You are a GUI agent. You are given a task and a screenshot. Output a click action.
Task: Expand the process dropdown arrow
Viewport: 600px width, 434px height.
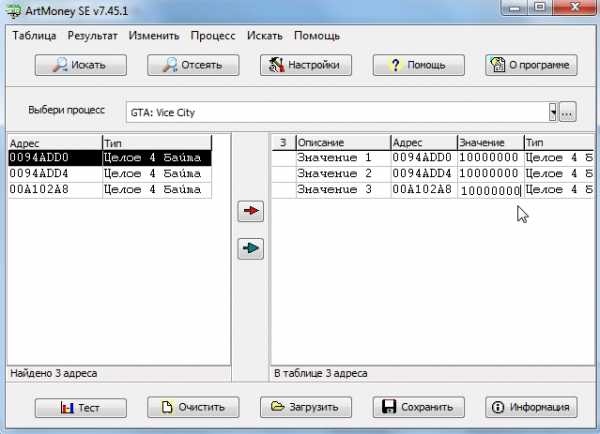tap(553, 112)
